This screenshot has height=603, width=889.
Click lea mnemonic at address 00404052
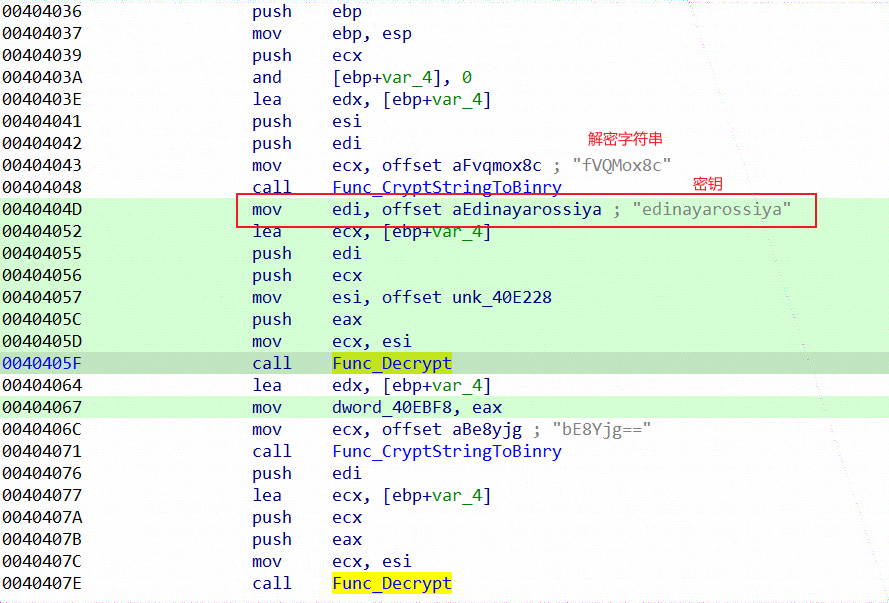[266, 232]
